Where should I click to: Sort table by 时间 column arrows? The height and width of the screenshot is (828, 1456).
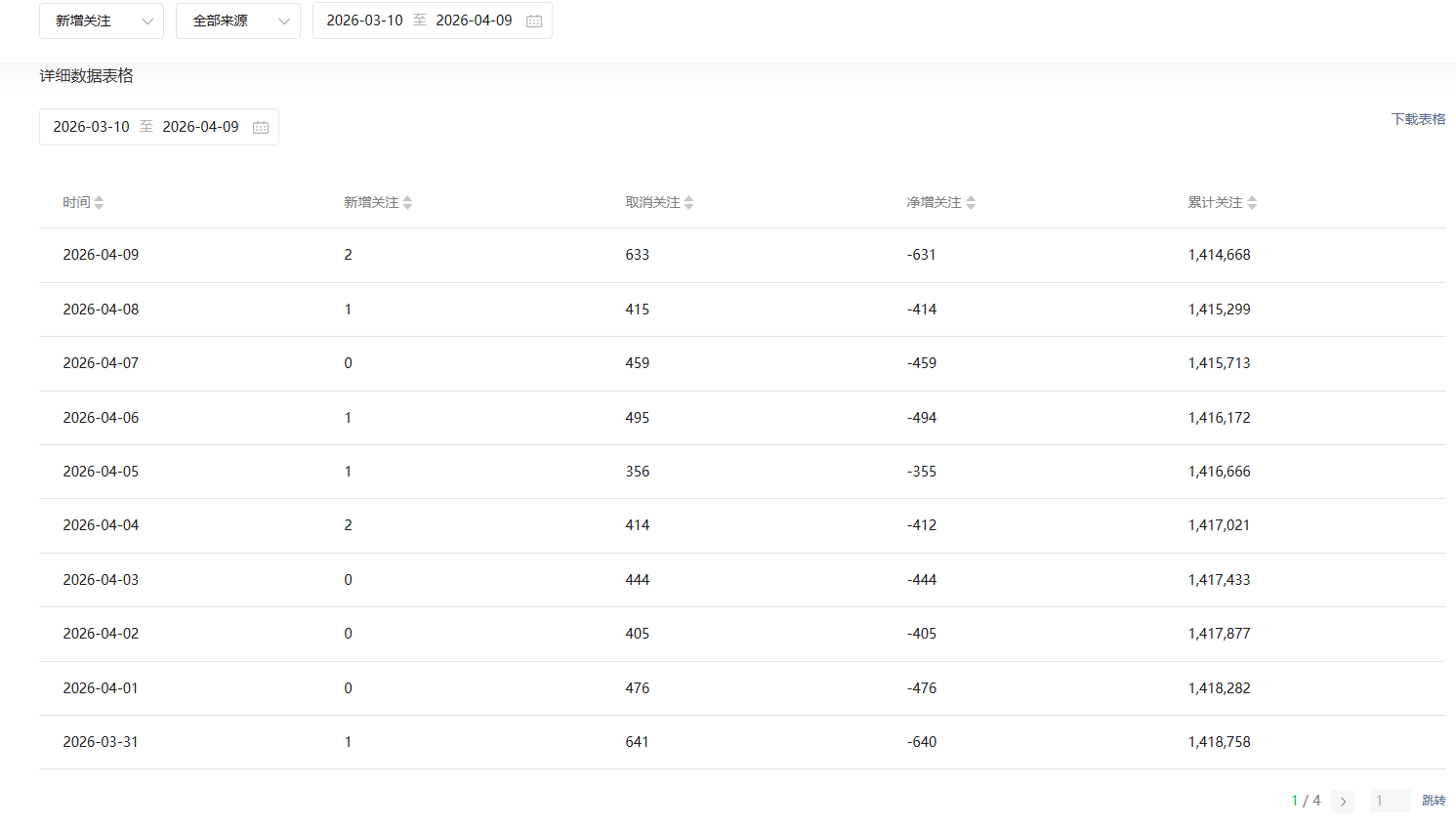[x=99, y=202]
